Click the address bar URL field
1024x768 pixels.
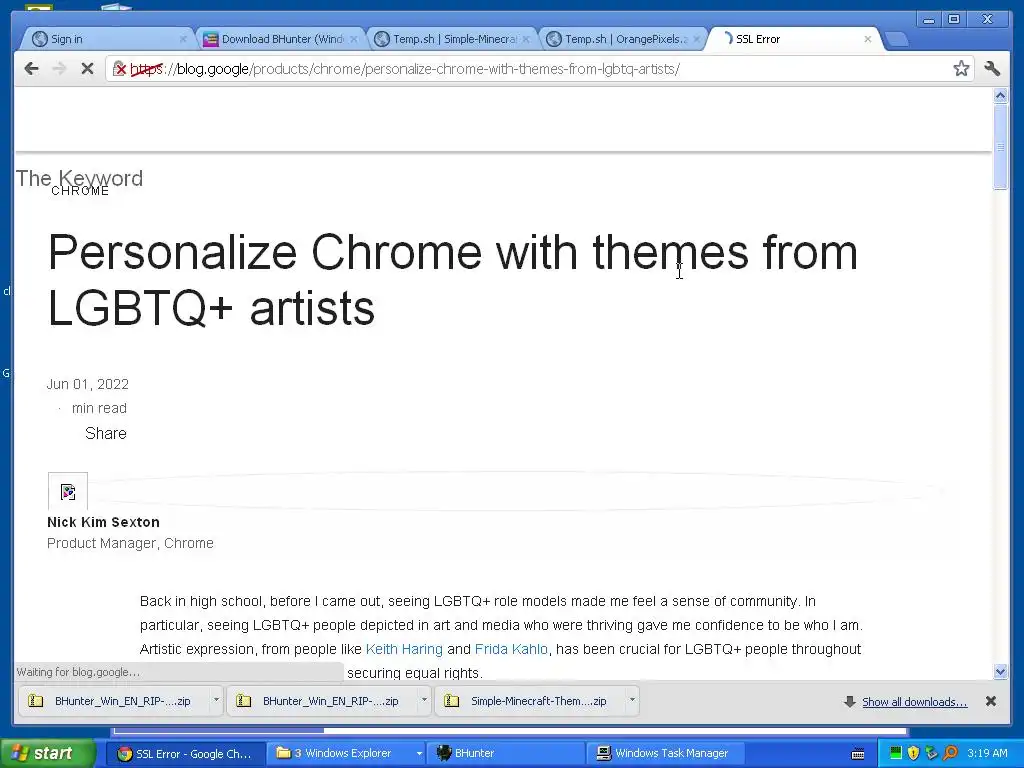(x=539, y=69)
